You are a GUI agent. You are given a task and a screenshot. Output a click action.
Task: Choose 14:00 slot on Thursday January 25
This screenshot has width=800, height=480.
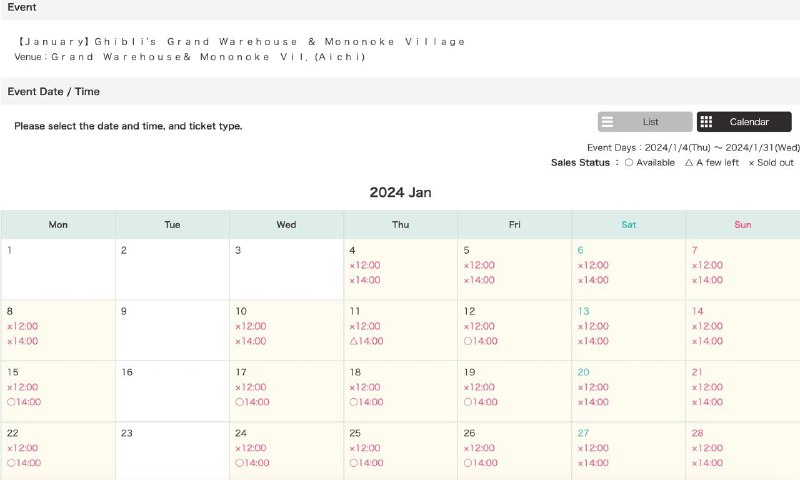click(x=366, y=463)
